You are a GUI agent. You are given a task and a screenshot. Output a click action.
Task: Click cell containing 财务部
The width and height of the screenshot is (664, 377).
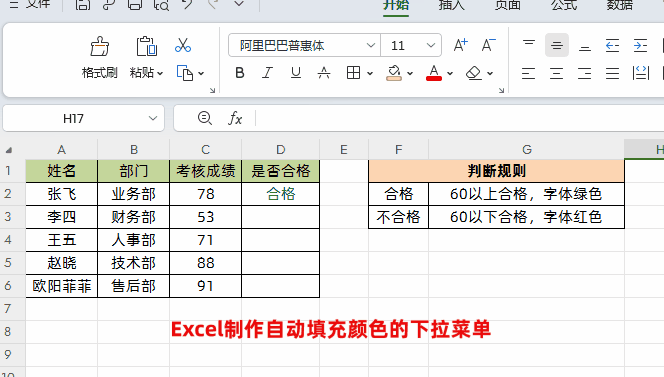133,217
